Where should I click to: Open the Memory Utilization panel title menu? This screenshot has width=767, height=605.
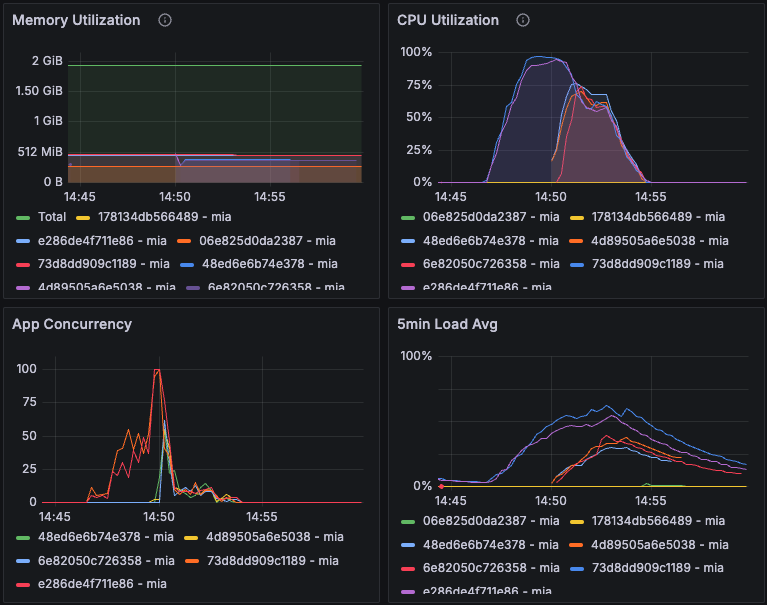tap(76, 20)
